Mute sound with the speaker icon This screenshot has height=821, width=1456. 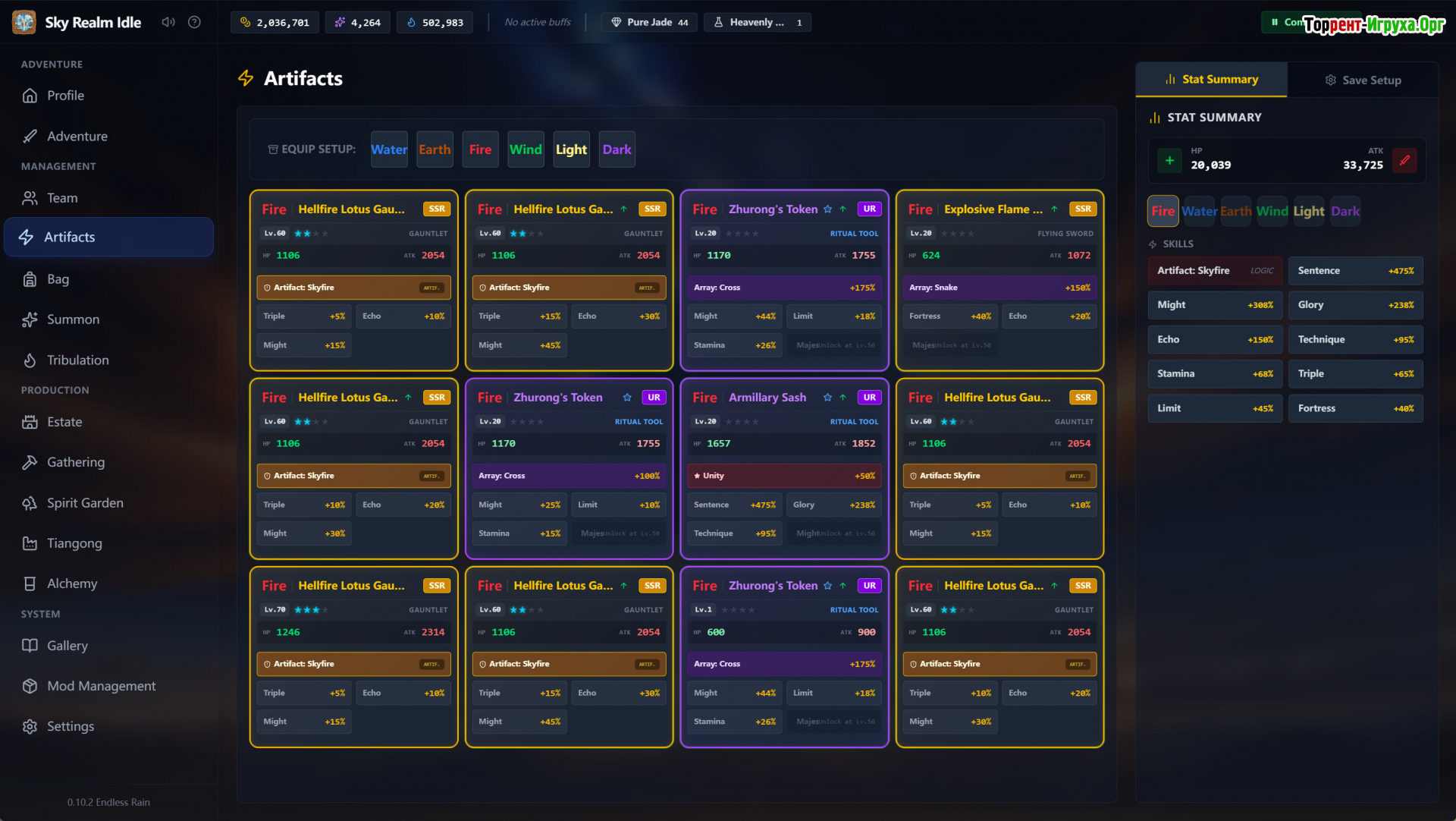point(168,22)
